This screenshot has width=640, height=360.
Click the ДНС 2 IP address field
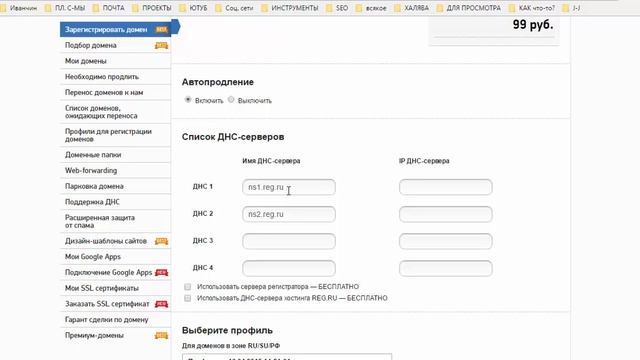(x=446, y=214)
